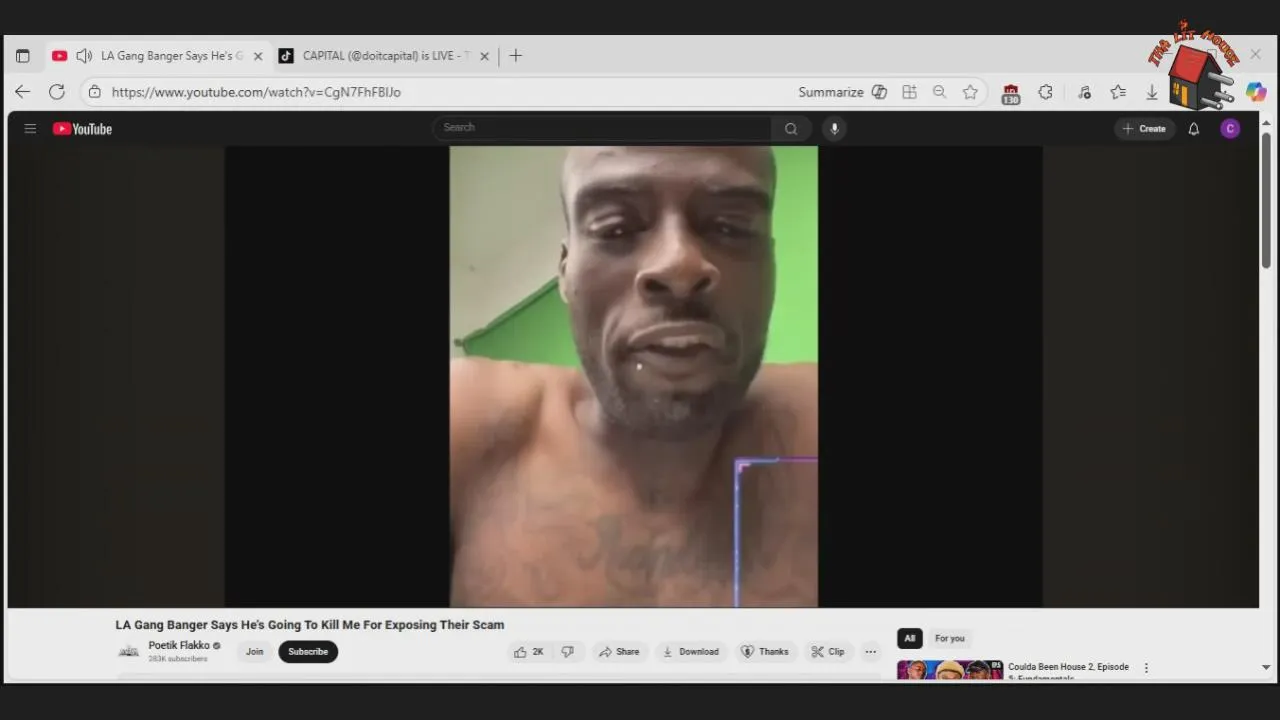Open options for Coulda Been House video
1280x720 pixels.
[x=1146, y=668]
